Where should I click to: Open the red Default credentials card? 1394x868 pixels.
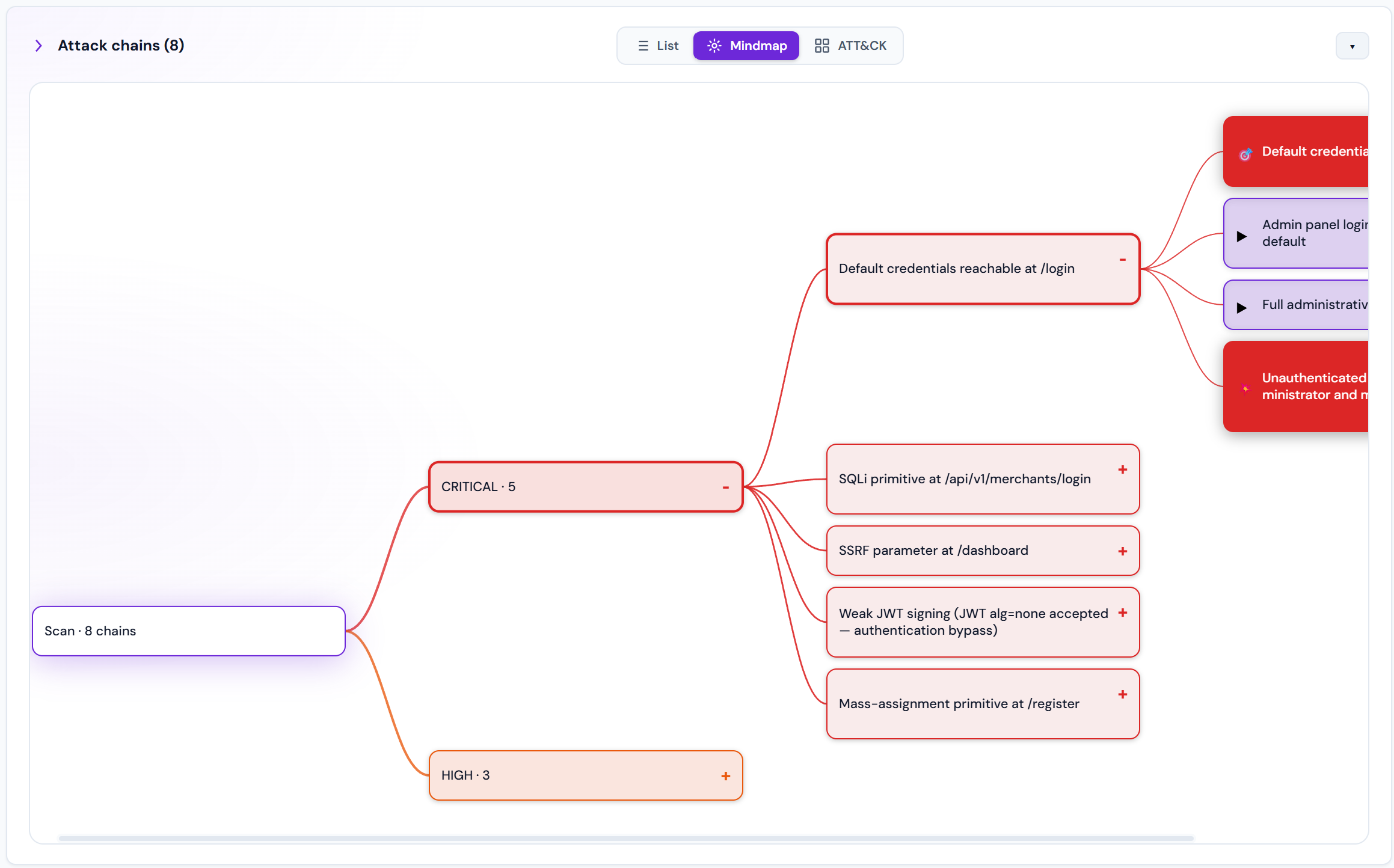click(x=1296, y=151)
